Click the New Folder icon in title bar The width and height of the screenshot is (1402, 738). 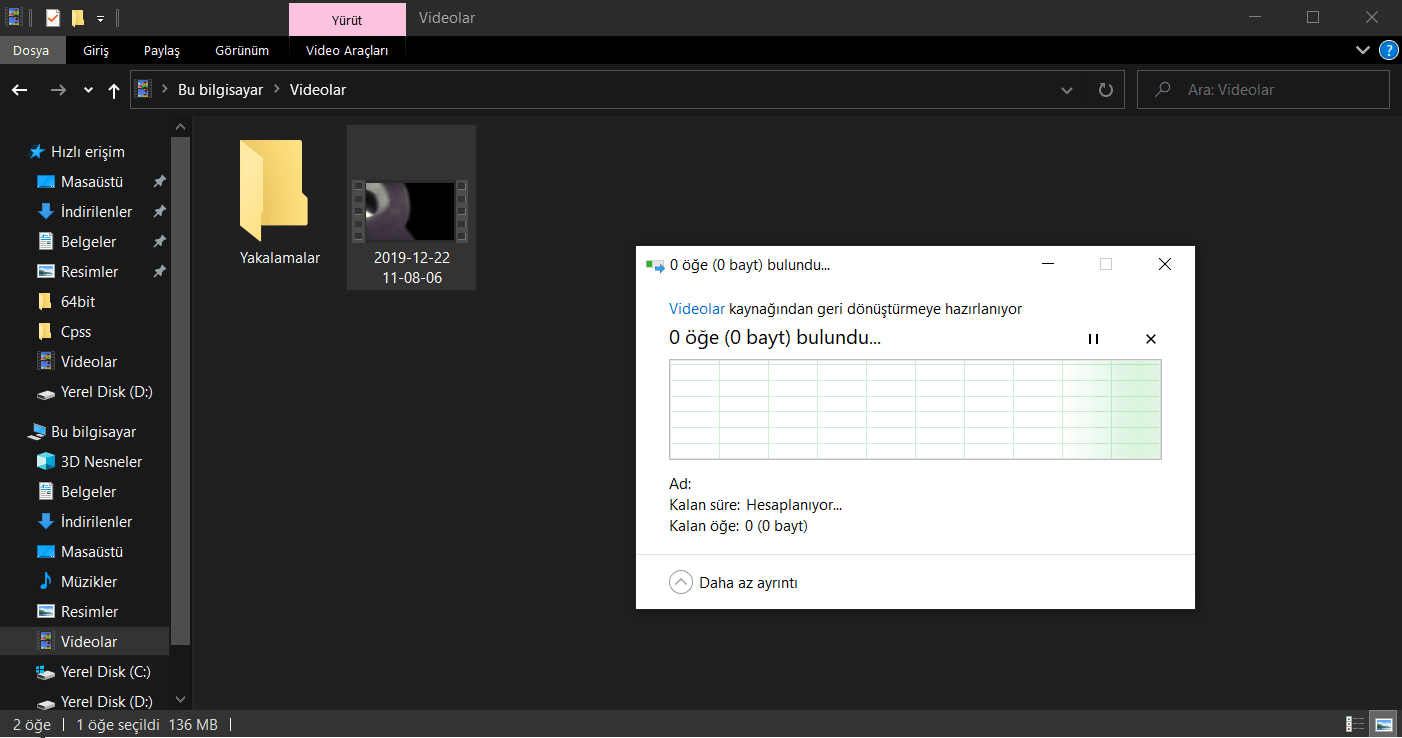click(x=77, y=18)
